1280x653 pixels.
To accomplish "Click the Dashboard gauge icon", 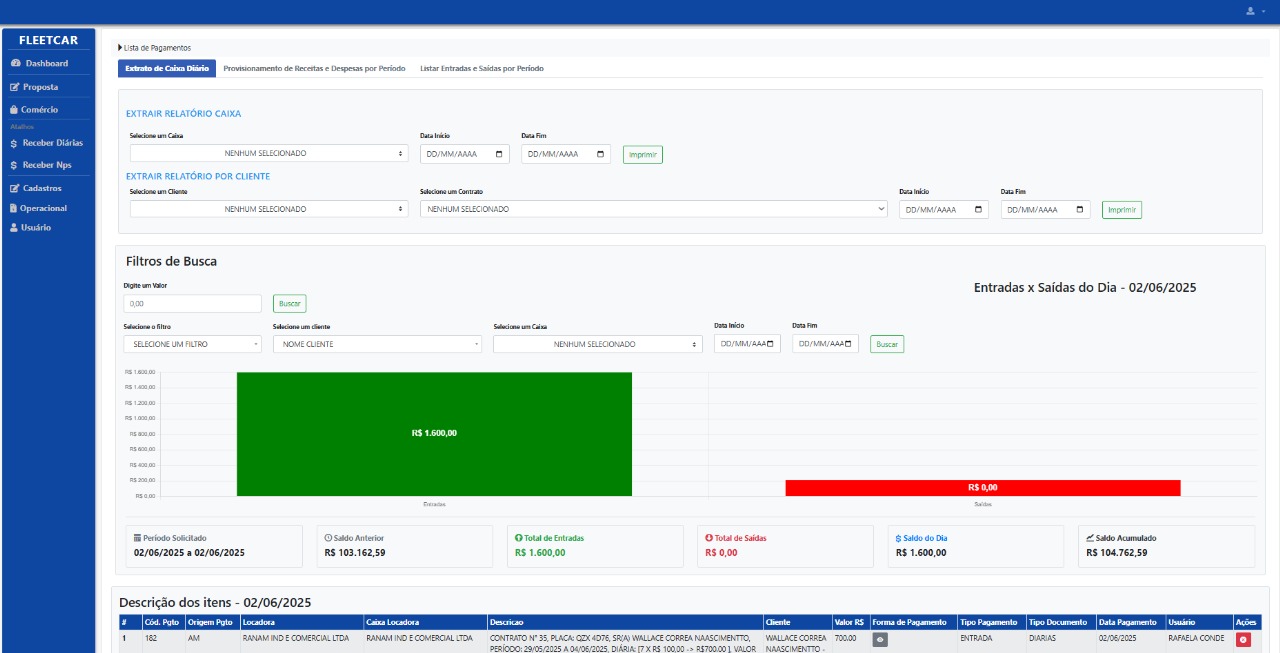I will point(14,63).
